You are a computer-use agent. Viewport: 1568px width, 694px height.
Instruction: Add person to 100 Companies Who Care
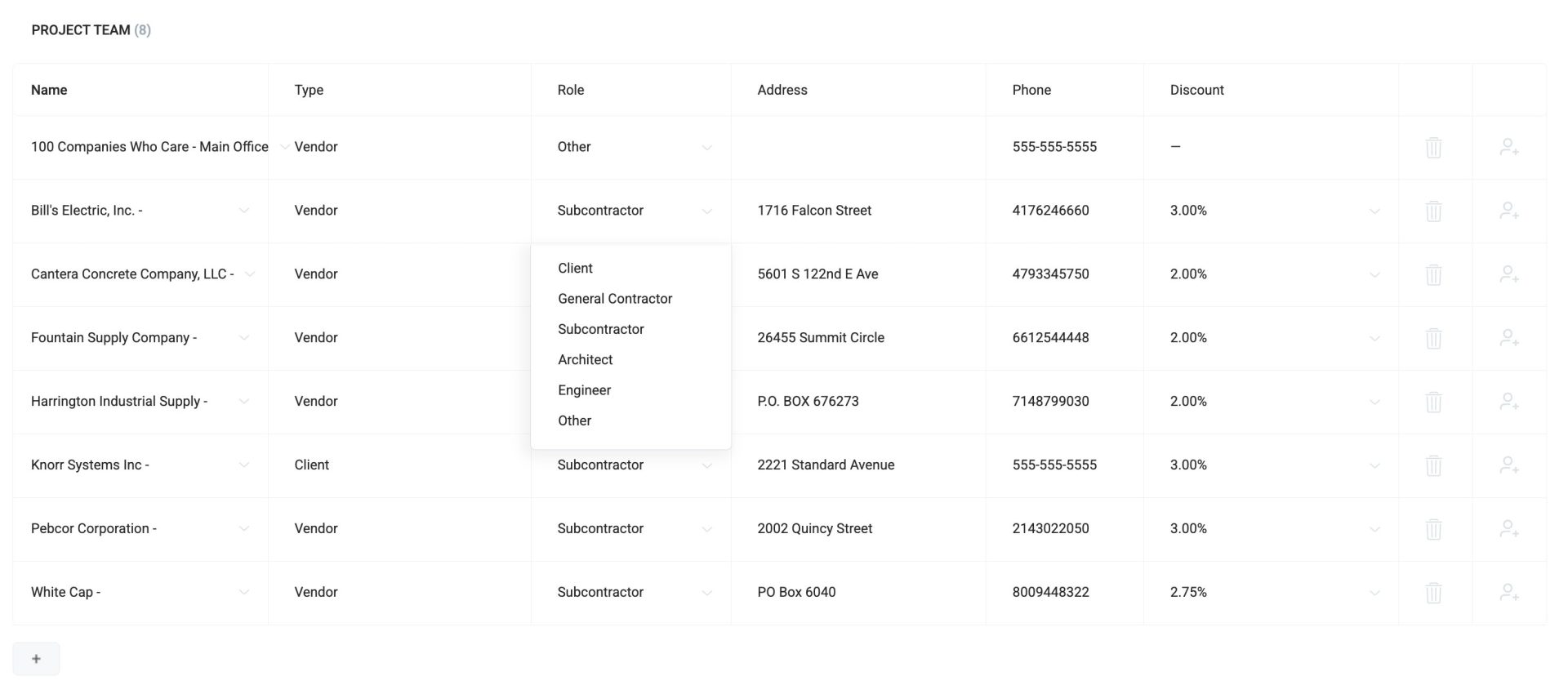coord(1509,147)
